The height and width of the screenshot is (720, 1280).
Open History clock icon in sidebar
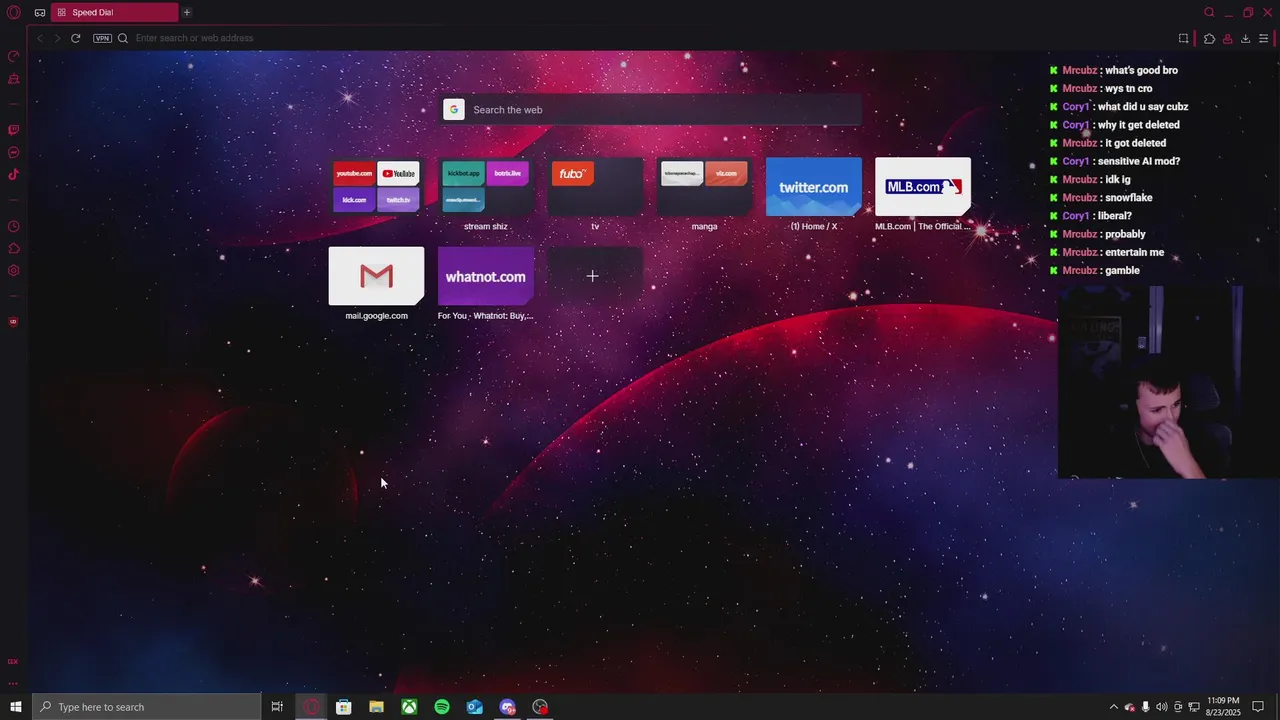[13, 226]
